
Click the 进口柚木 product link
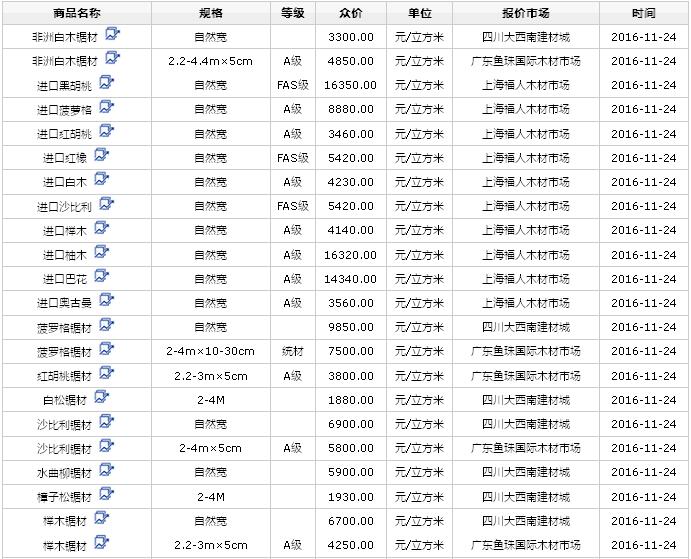coord(64,255)
